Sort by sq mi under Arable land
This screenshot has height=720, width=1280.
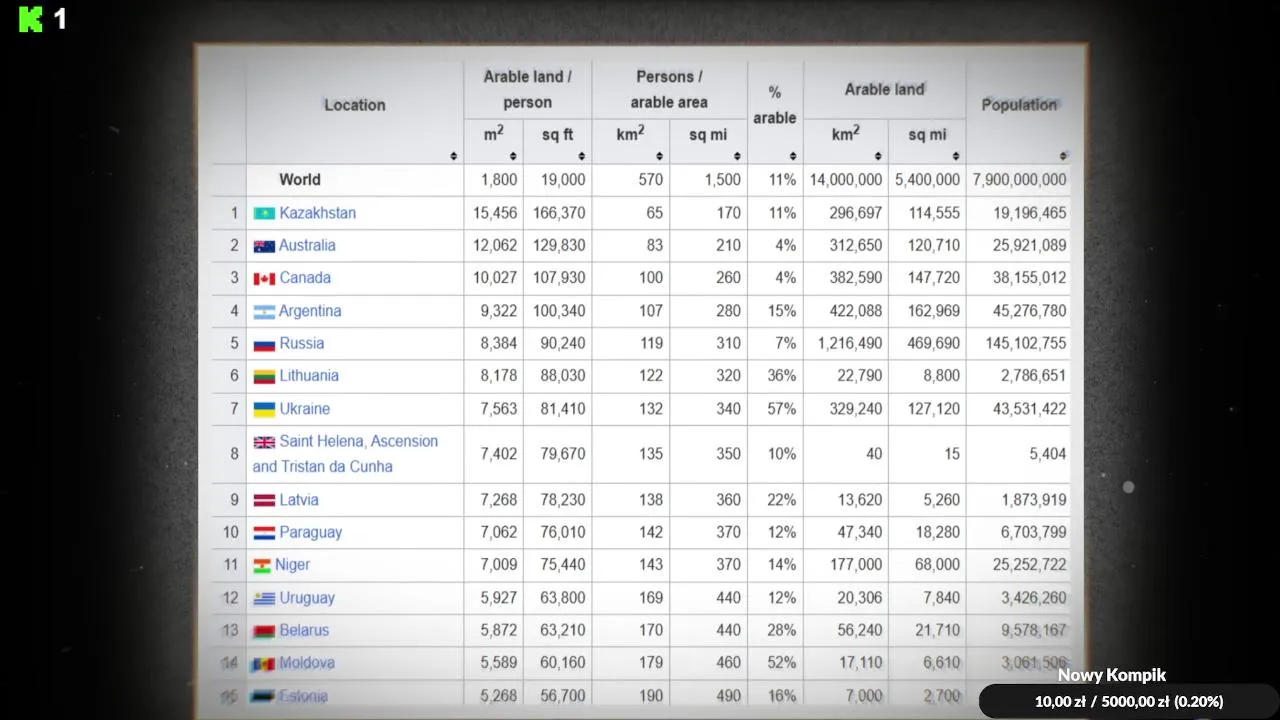point(955,156)
